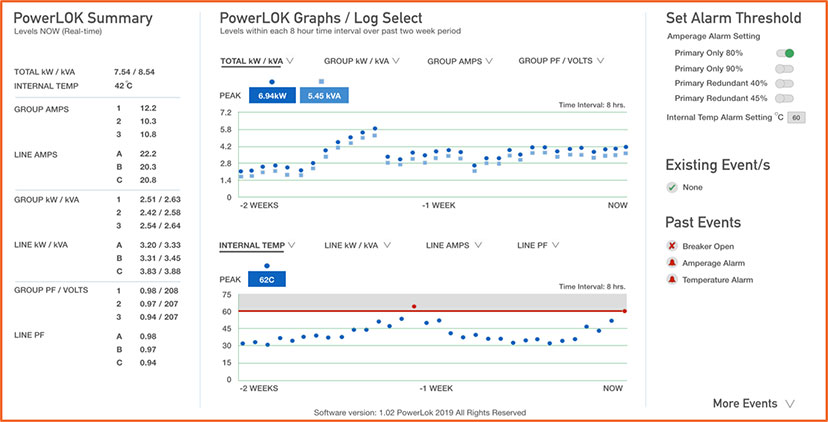The height and width of the screenshot is (422, 828).
Task: Click the red peak point on temperature graph
Action: 414,307
